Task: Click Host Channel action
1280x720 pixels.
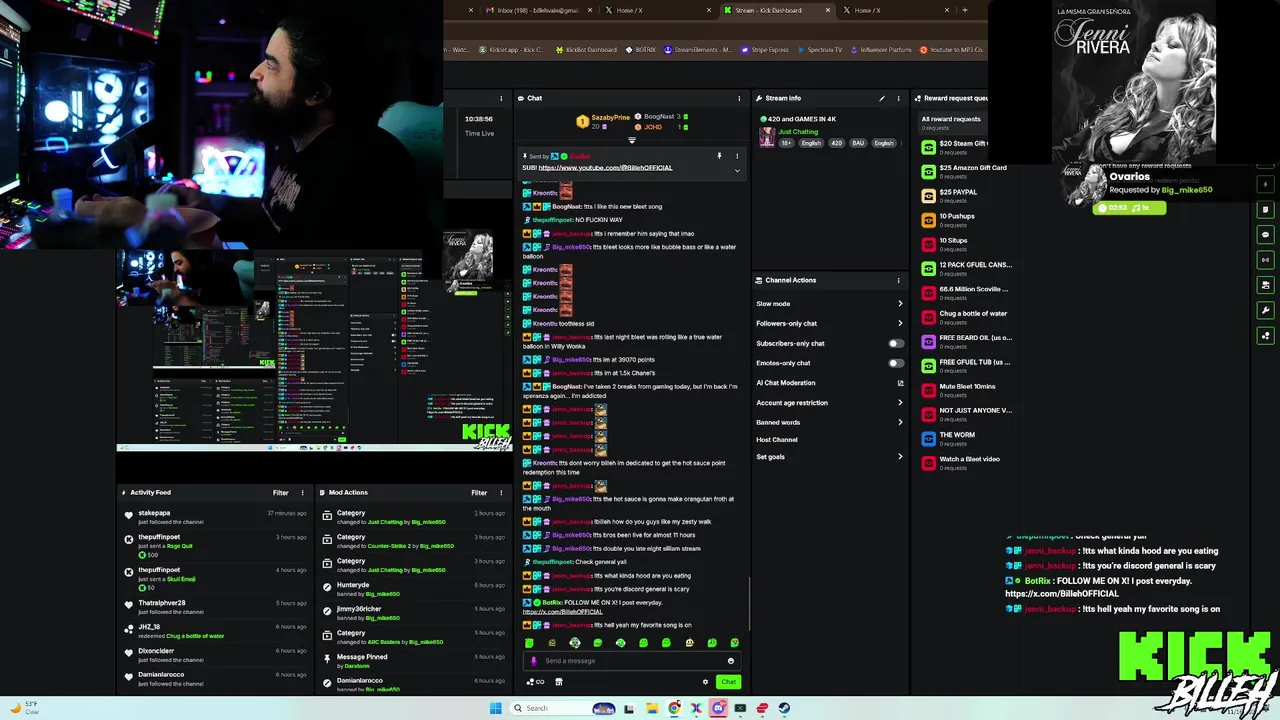Action: [777, 440]
